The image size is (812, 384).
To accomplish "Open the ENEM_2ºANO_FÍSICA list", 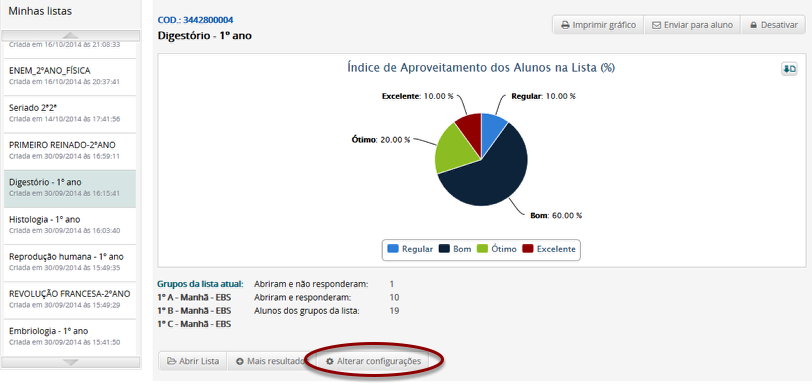I will tap(70, 77).
